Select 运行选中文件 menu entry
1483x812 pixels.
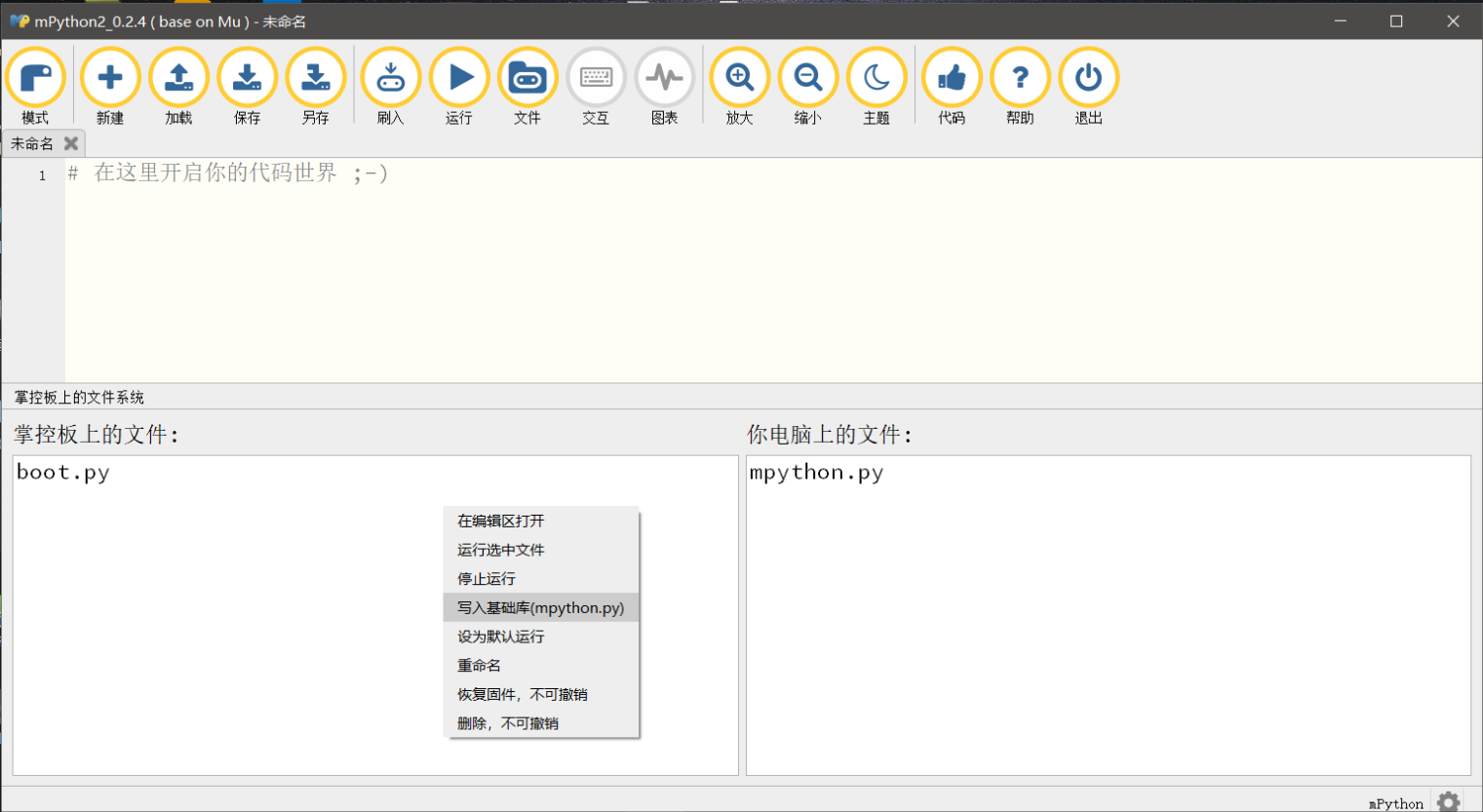(x=541, y=550)
